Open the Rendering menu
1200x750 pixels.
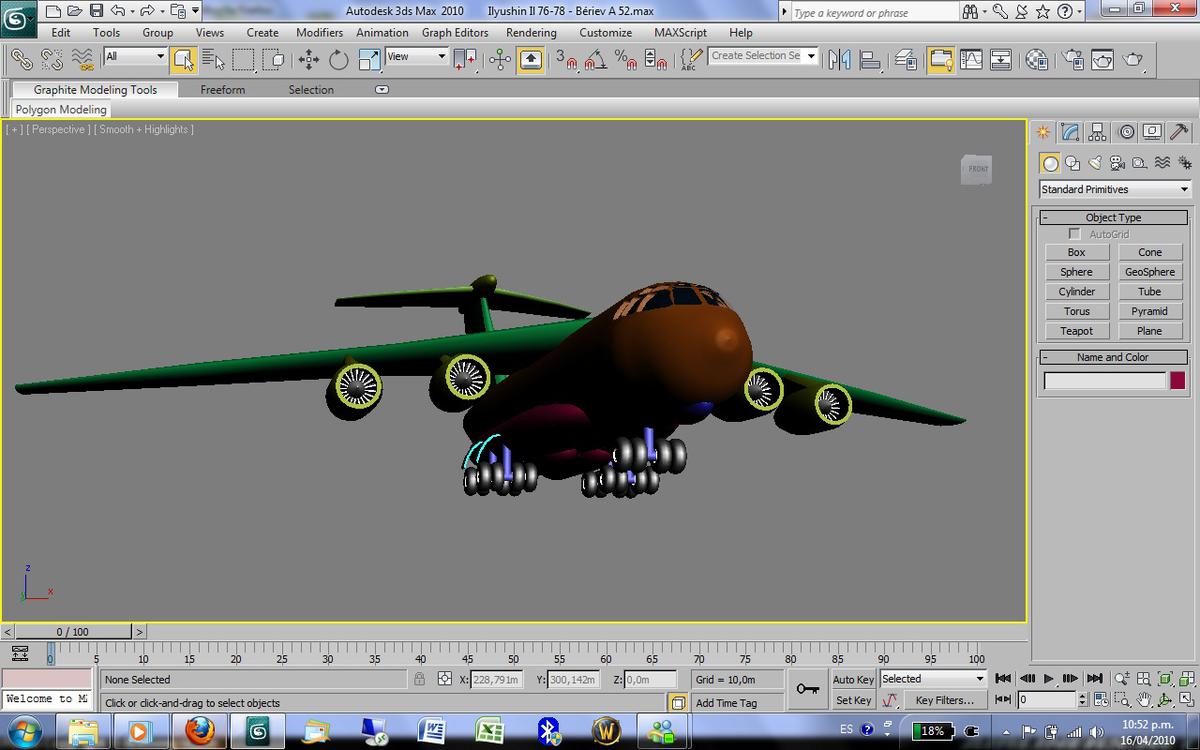point(531,32)
